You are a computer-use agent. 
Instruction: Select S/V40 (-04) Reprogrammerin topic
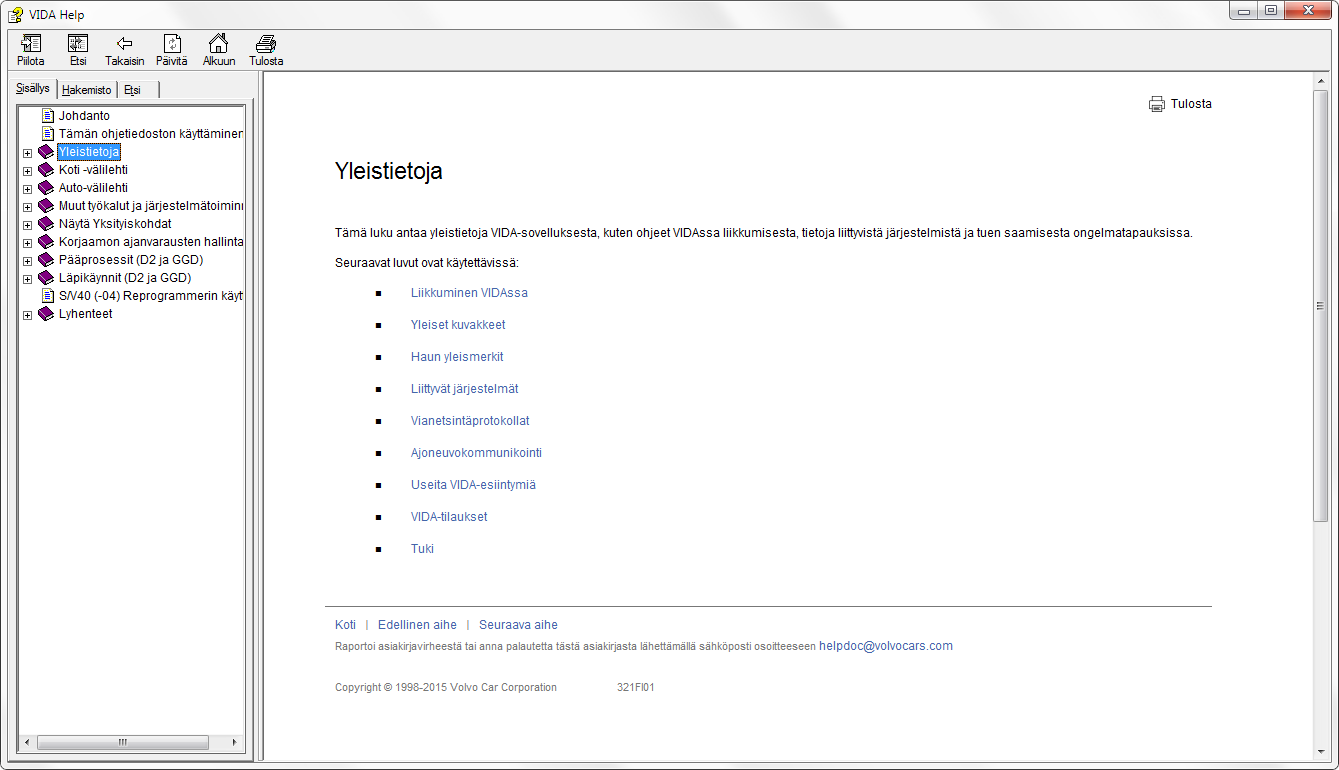(151, 296)
